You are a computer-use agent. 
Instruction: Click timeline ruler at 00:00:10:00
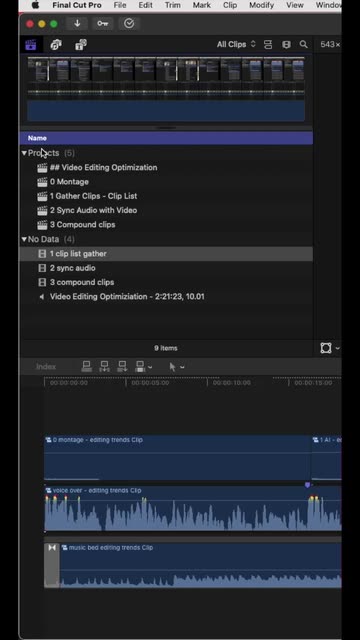(231, 383)
